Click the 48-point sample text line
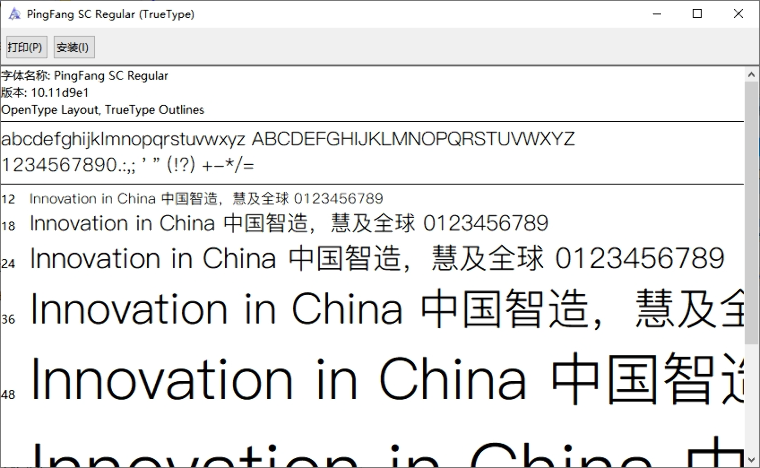This screenshot has height=468, width=760. 387,379
